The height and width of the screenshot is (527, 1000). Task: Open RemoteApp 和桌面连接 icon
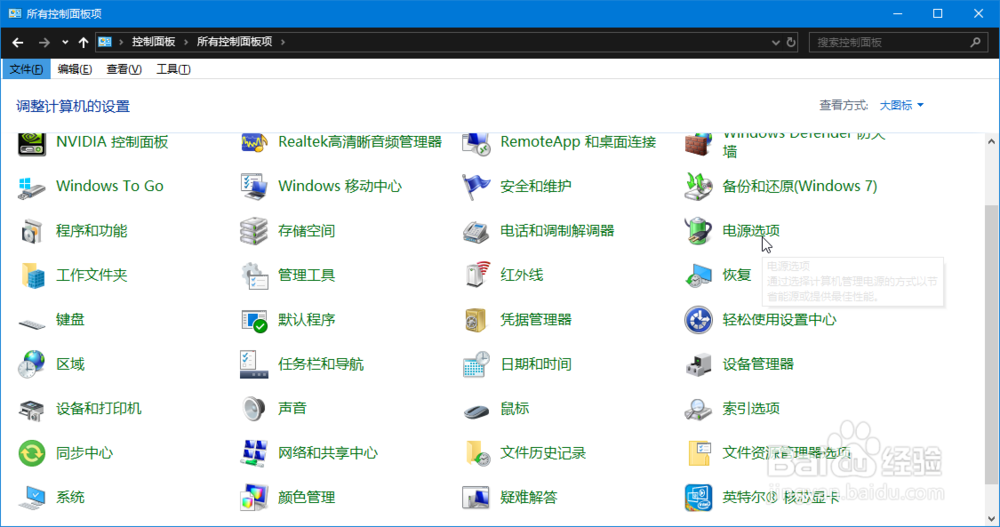[476, 142]
